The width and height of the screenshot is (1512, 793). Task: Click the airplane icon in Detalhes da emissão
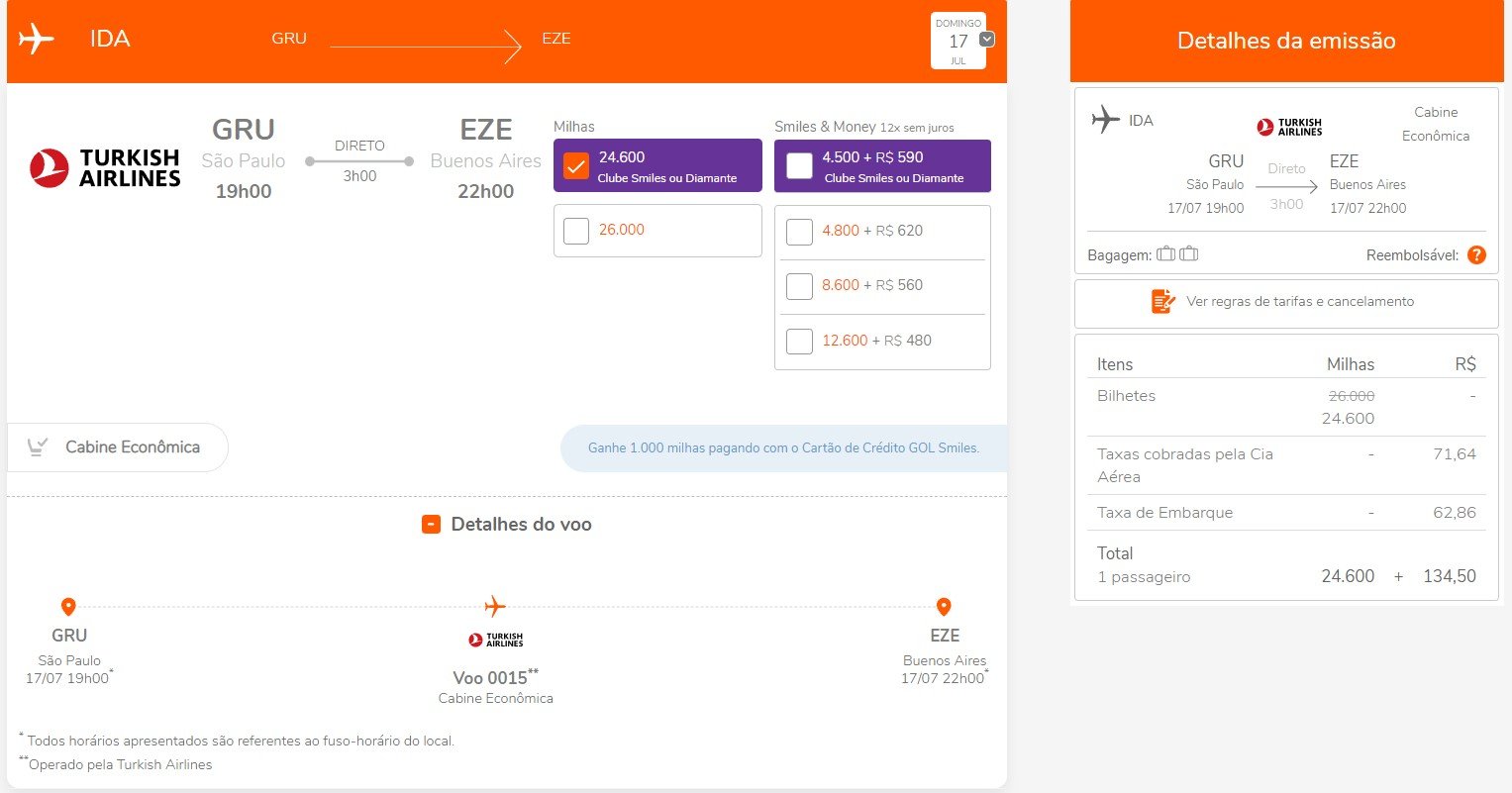[1106, 120]
